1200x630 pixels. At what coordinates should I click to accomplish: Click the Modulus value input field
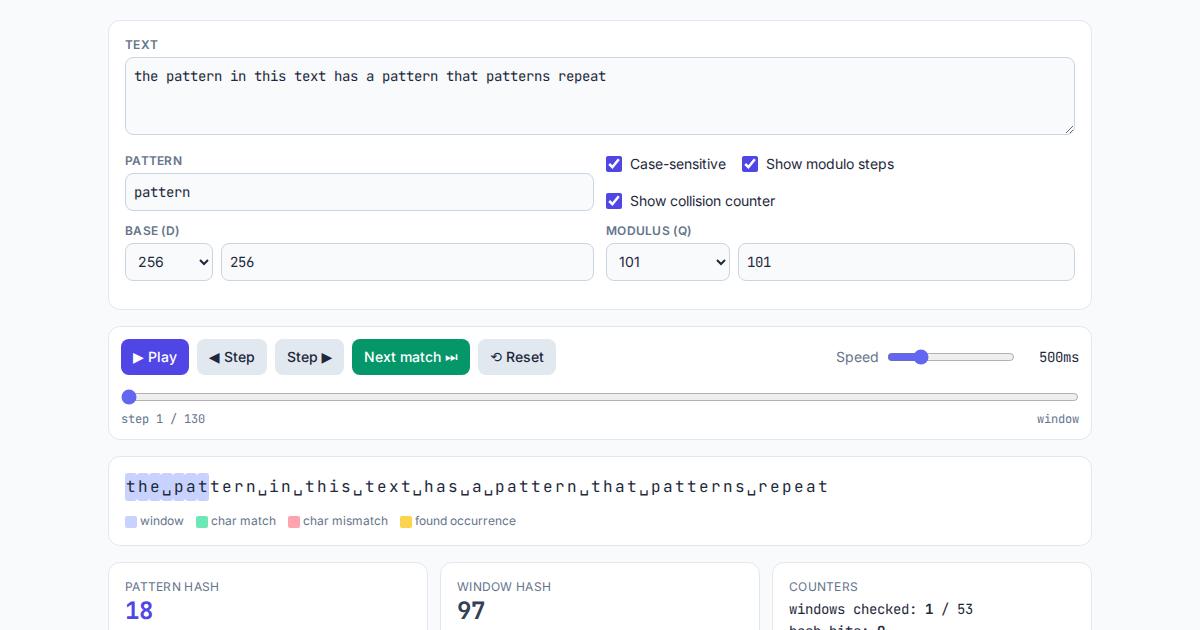pyautogui.click(x=906, y=262)
